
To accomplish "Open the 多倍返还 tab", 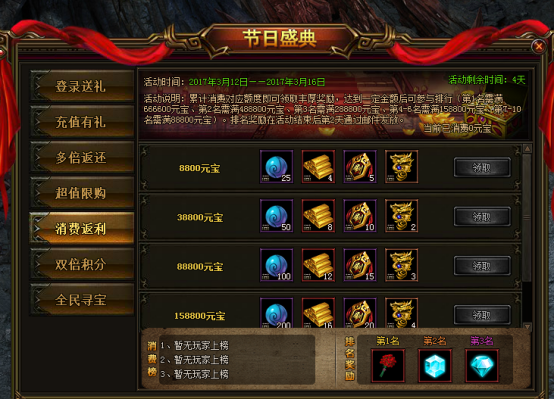I will (x=82, y=157).
